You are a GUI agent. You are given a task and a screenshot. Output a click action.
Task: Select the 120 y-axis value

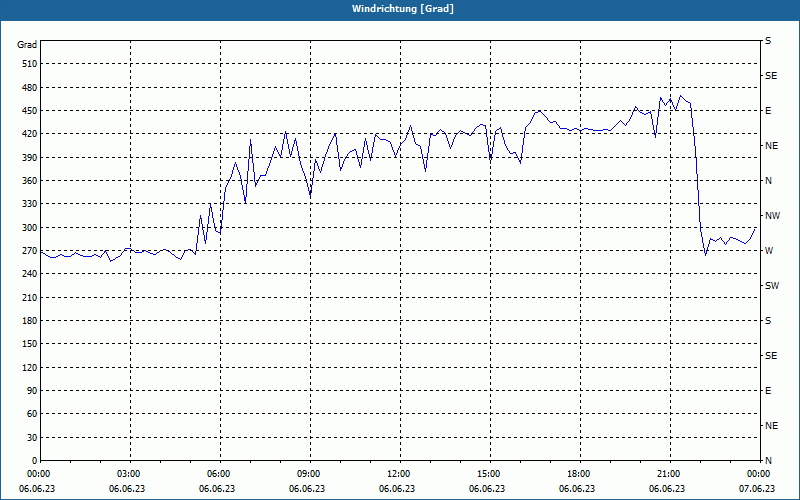pos(30,367)
